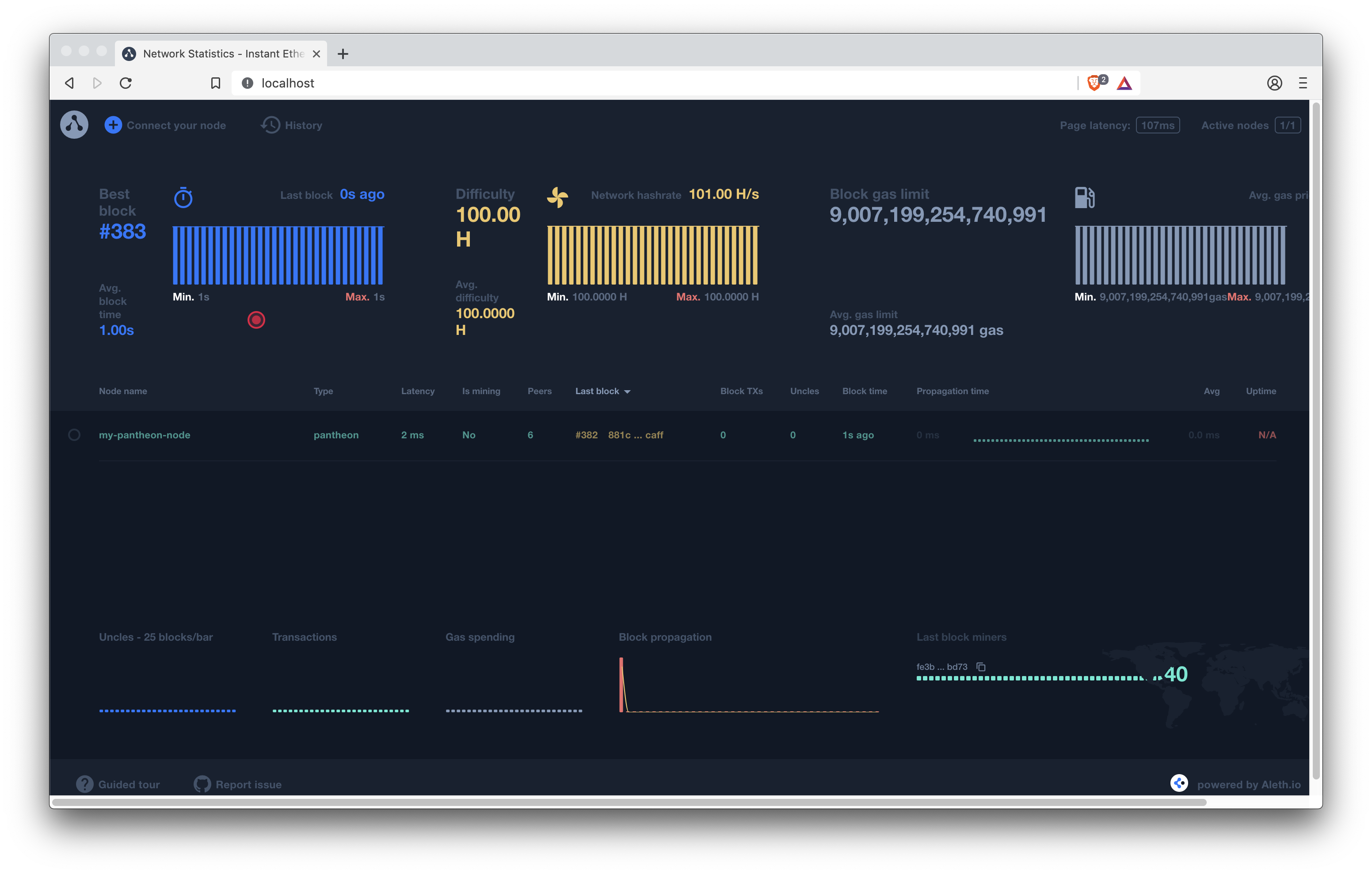Select the Network Statistics tab title
1372x874 pixels.
(220, 53)
